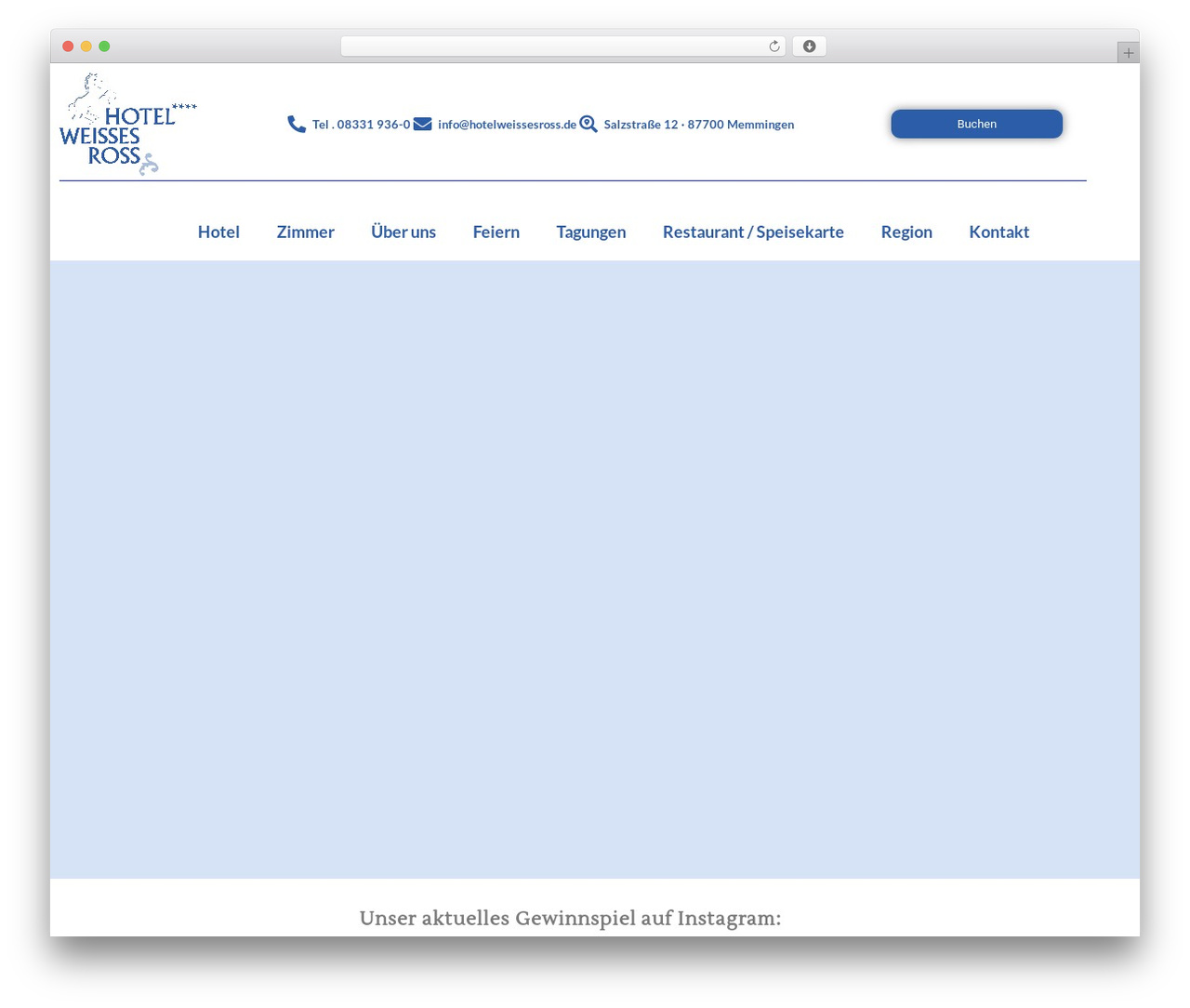Screen dimensions: 1190x1008
Task: Go to the Über uns page
Action: tap(403, 232)
